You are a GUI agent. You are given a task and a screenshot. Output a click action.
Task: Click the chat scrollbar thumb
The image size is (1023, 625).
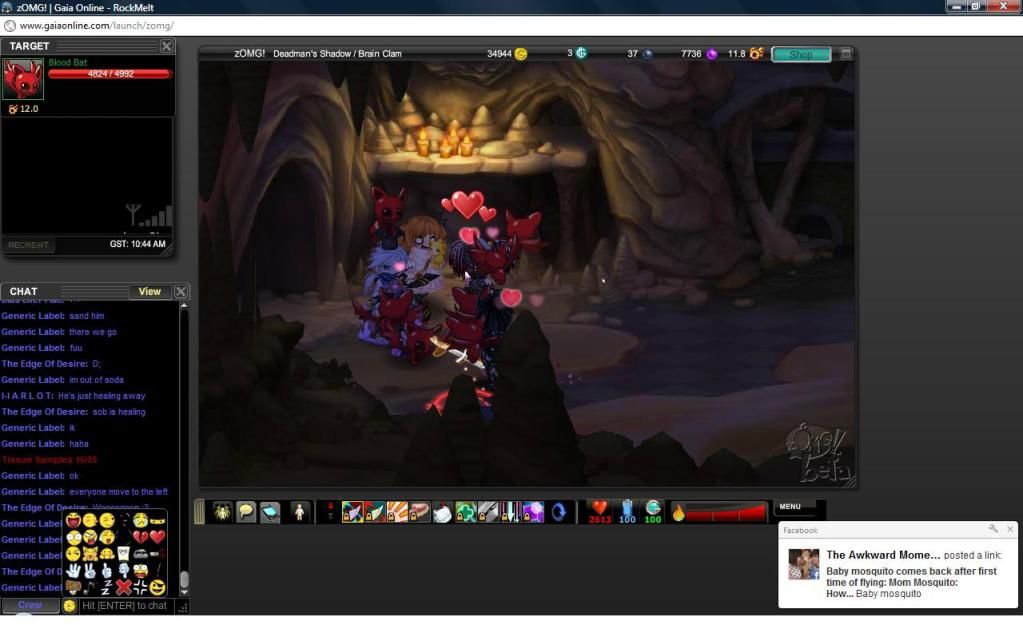[185, 579]
